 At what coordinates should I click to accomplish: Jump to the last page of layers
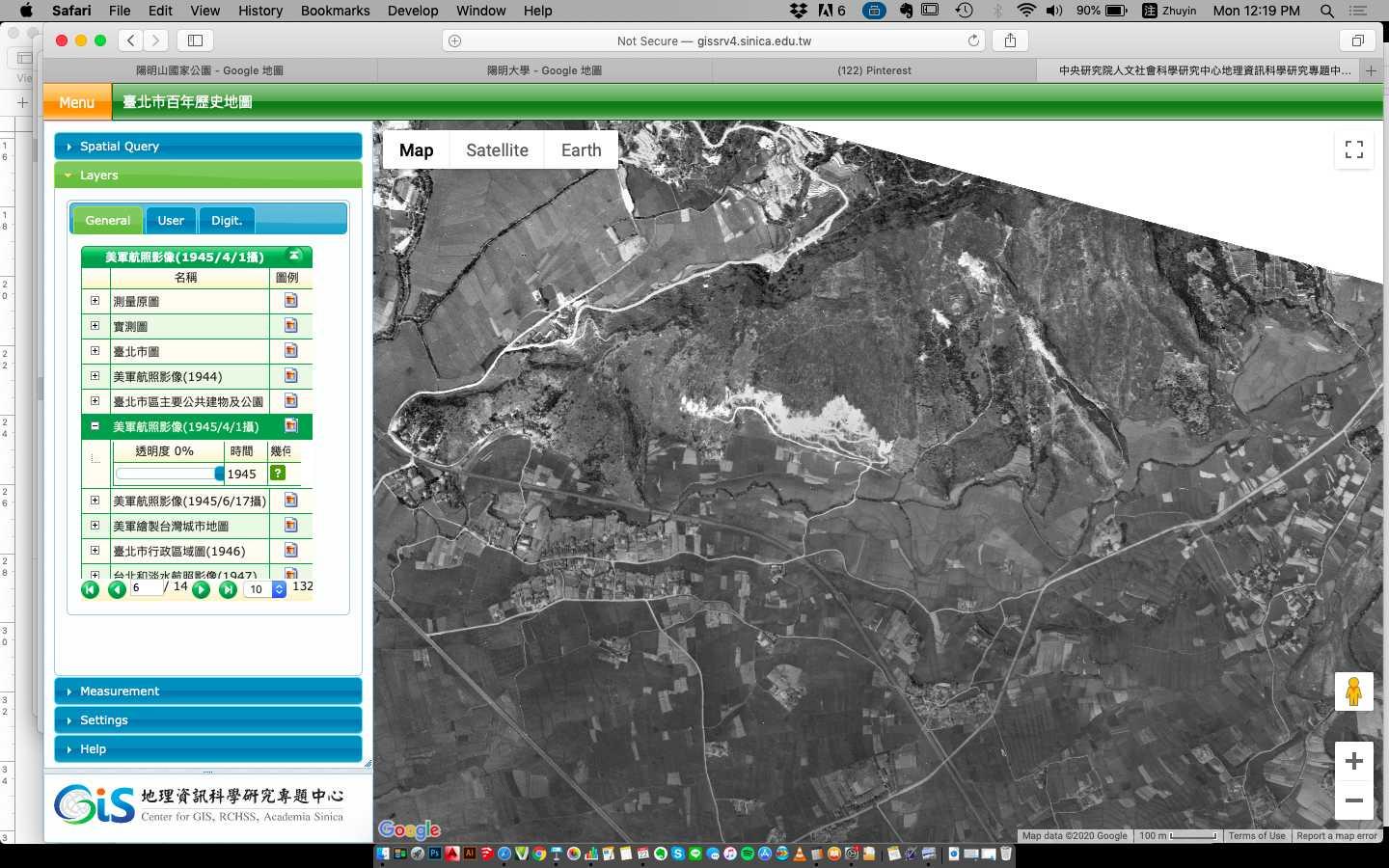[228, 589]
